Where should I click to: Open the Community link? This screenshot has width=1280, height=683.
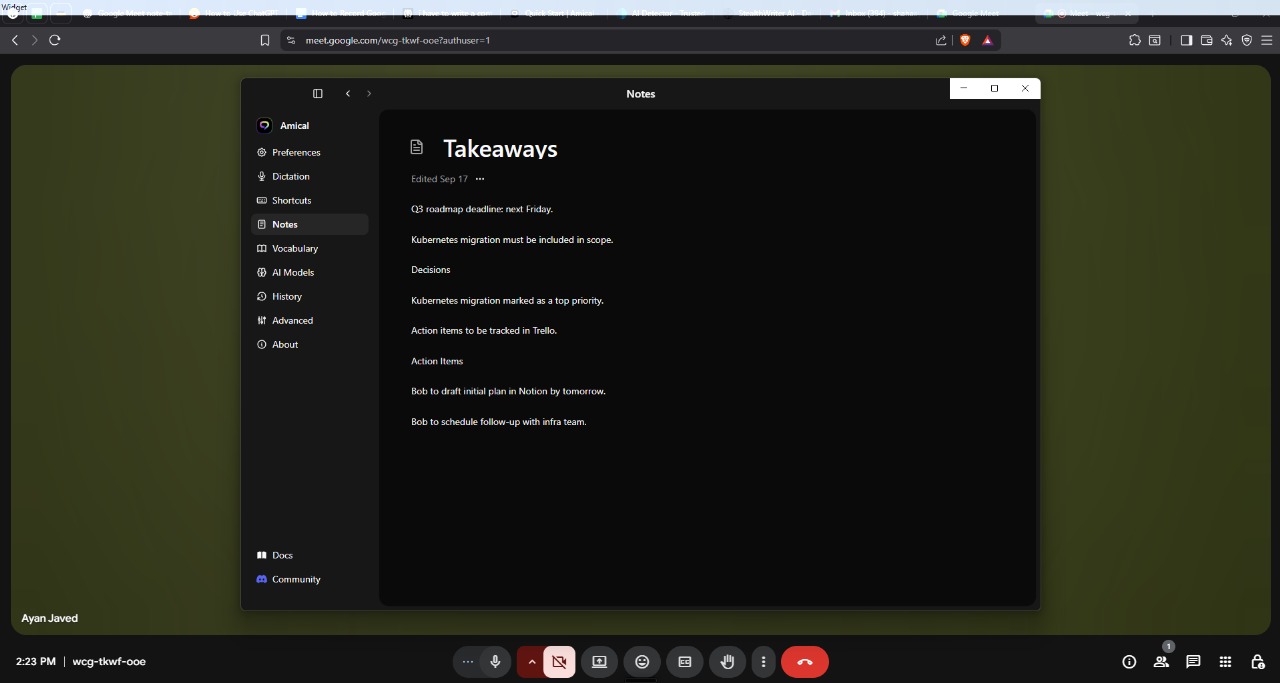(x=295, y=580)
